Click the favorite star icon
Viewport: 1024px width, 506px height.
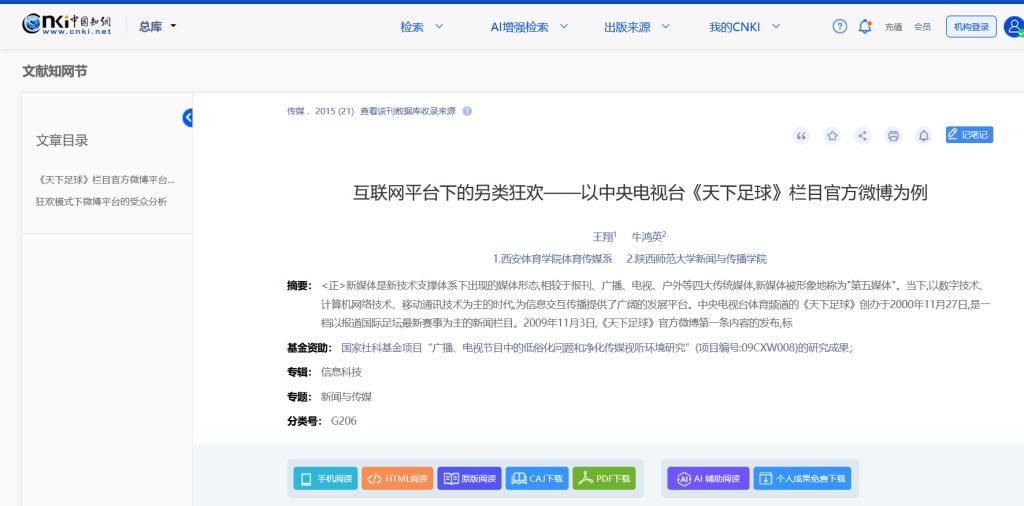pyautogui.click(x=832, y=136)
